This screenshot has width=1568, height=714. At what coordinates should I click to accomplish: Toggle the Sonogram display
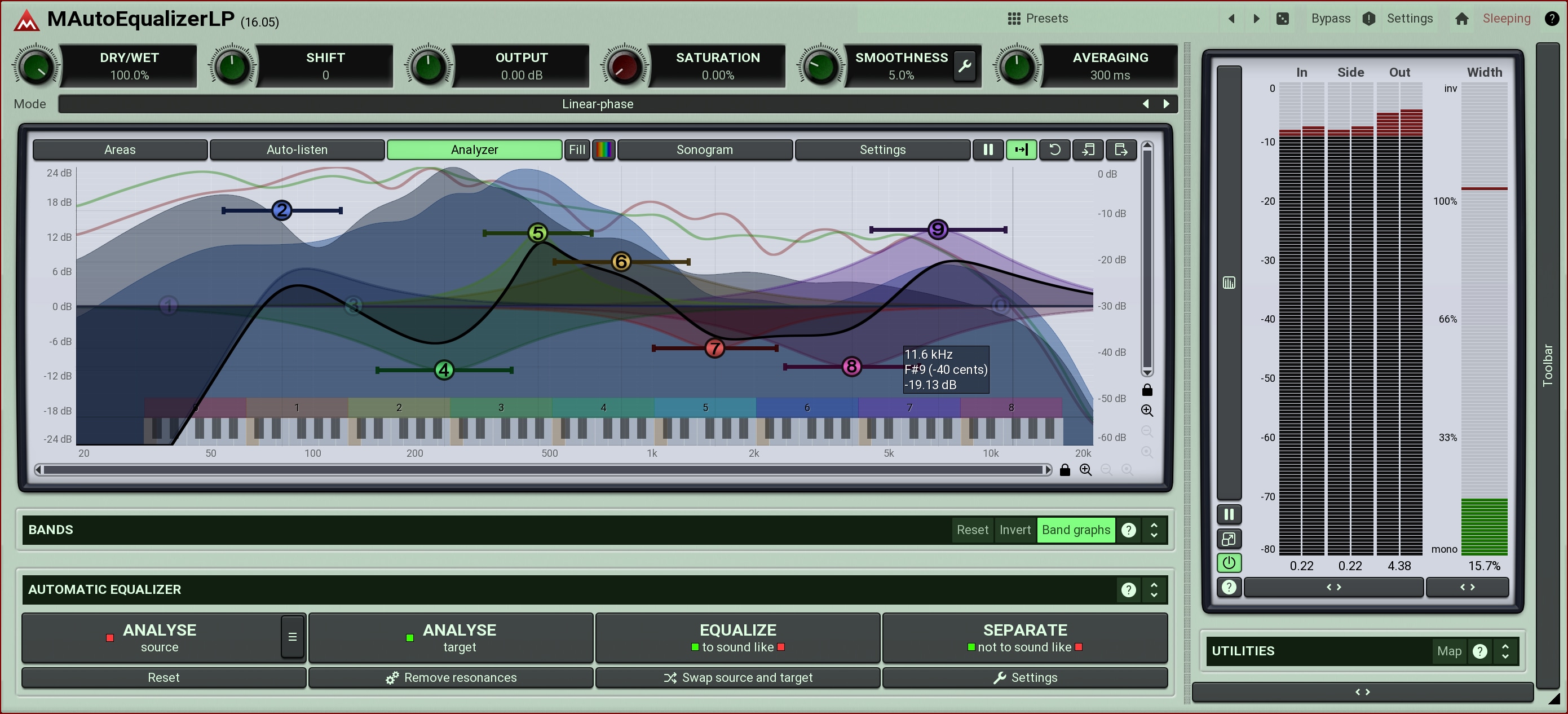pyautogui.click(x=705, y=150)
